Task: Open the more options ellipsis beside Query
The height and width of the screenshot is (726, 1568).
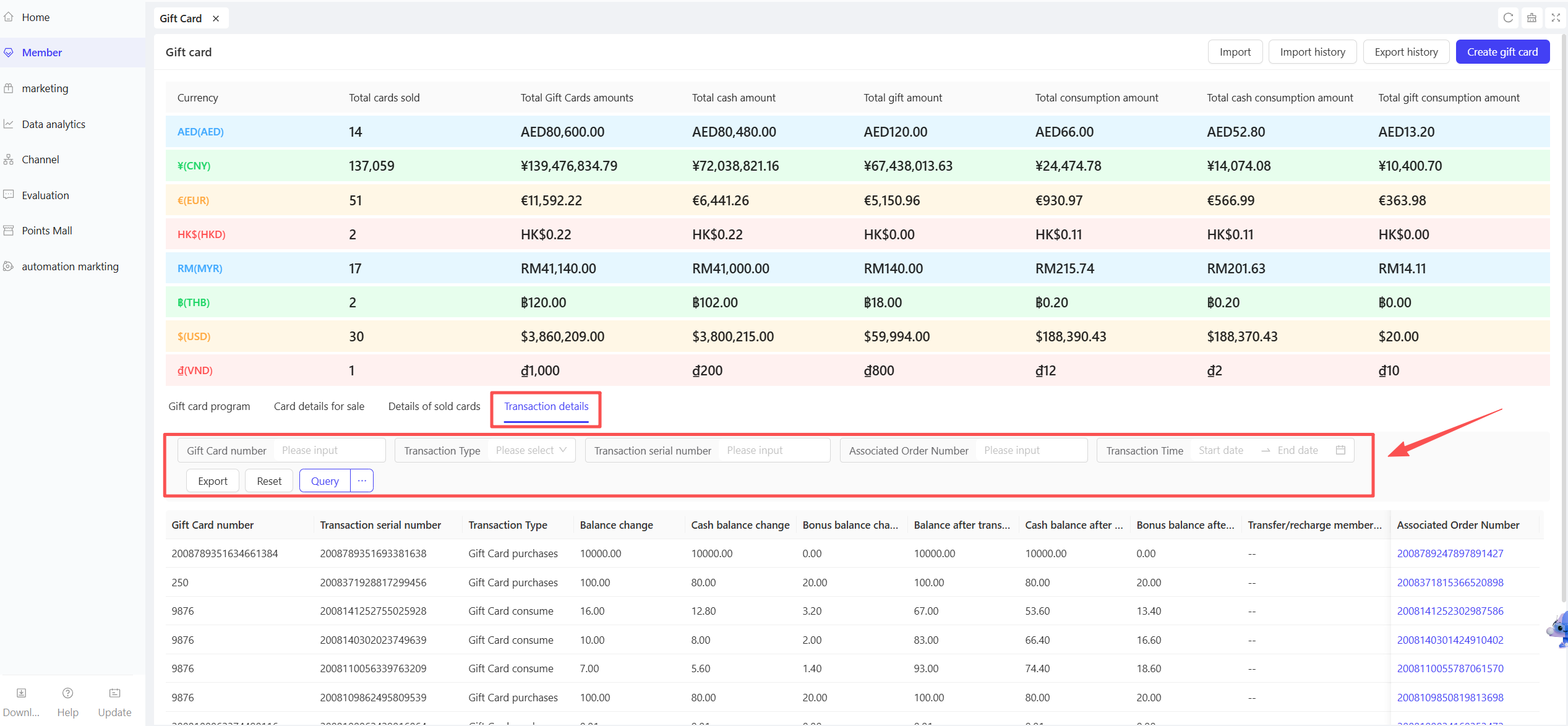Action: click(362, 480)
